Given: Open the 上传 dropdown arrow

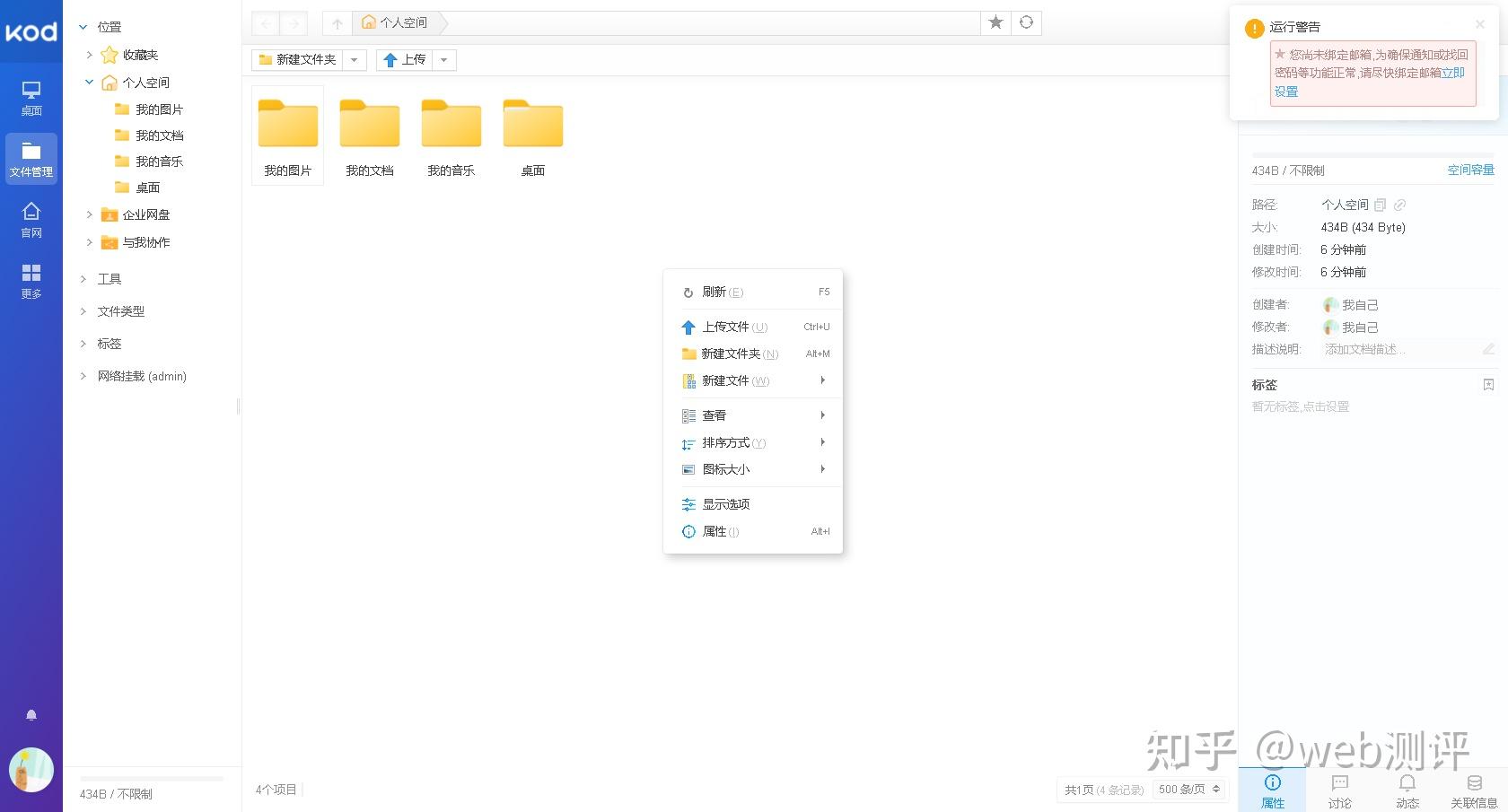Looking at the screenshot, I should [443, 59].
